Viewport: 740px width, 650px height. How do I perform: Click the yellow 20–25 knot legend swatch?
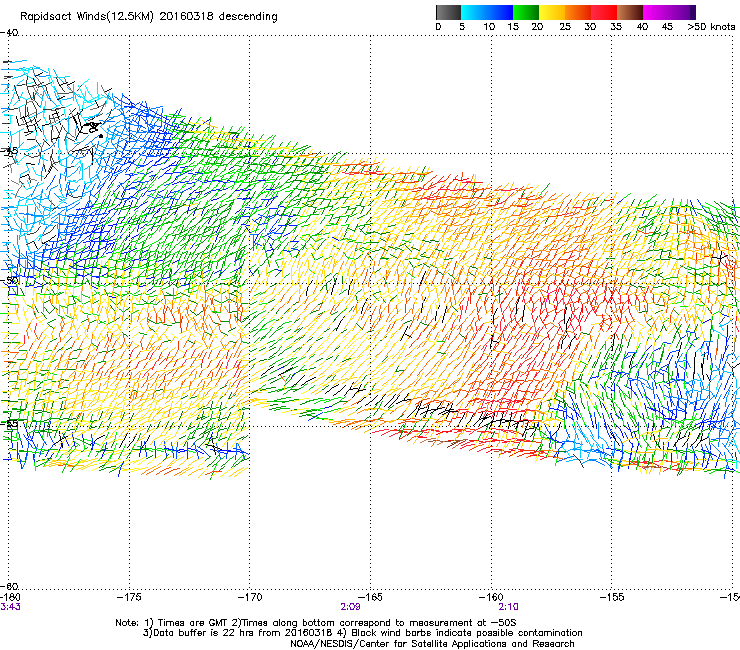pyautogui.click(x=552, y=12)
